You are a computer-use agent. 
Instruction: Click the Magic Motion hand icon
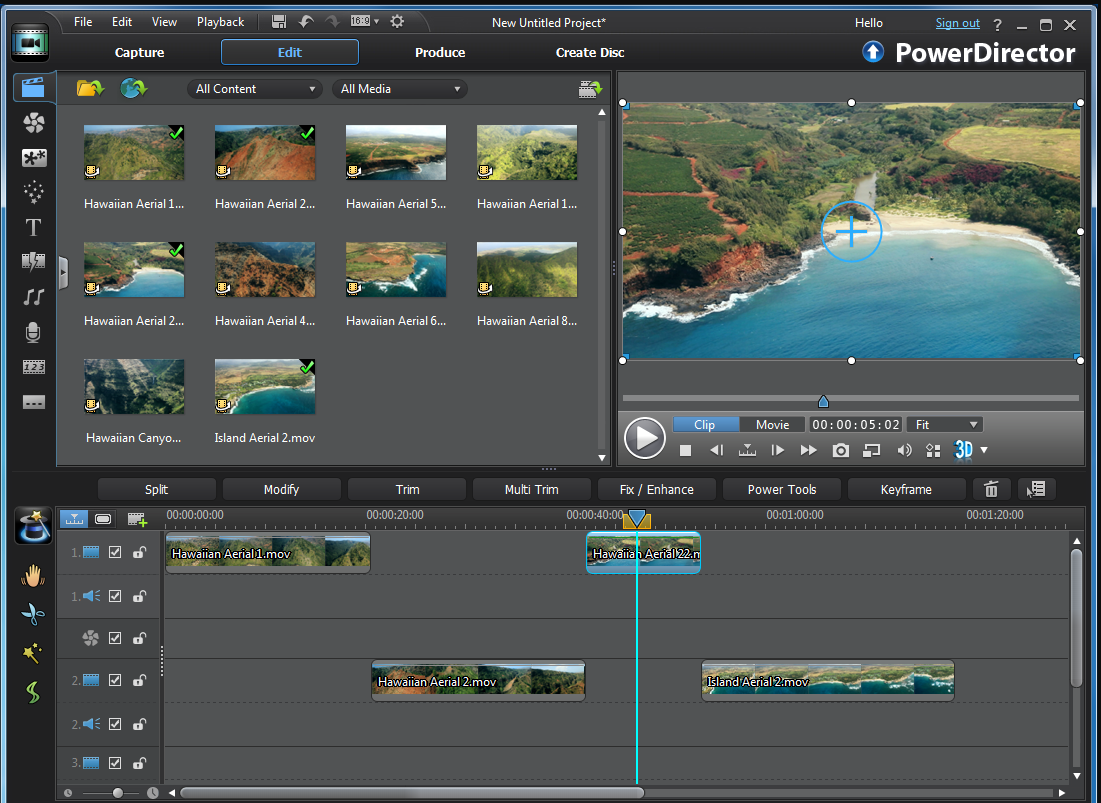pyautogui.click(x=33, y=576)
